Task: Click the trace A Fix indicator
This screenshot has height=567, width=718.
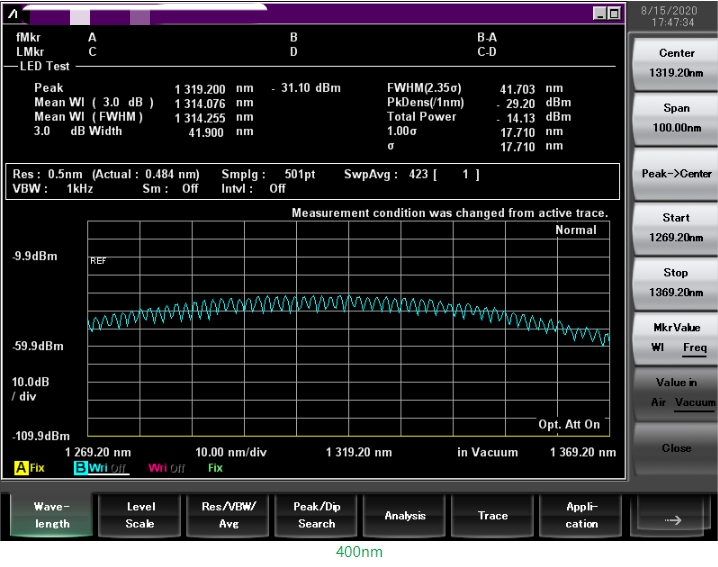Action: click(29, 467)
